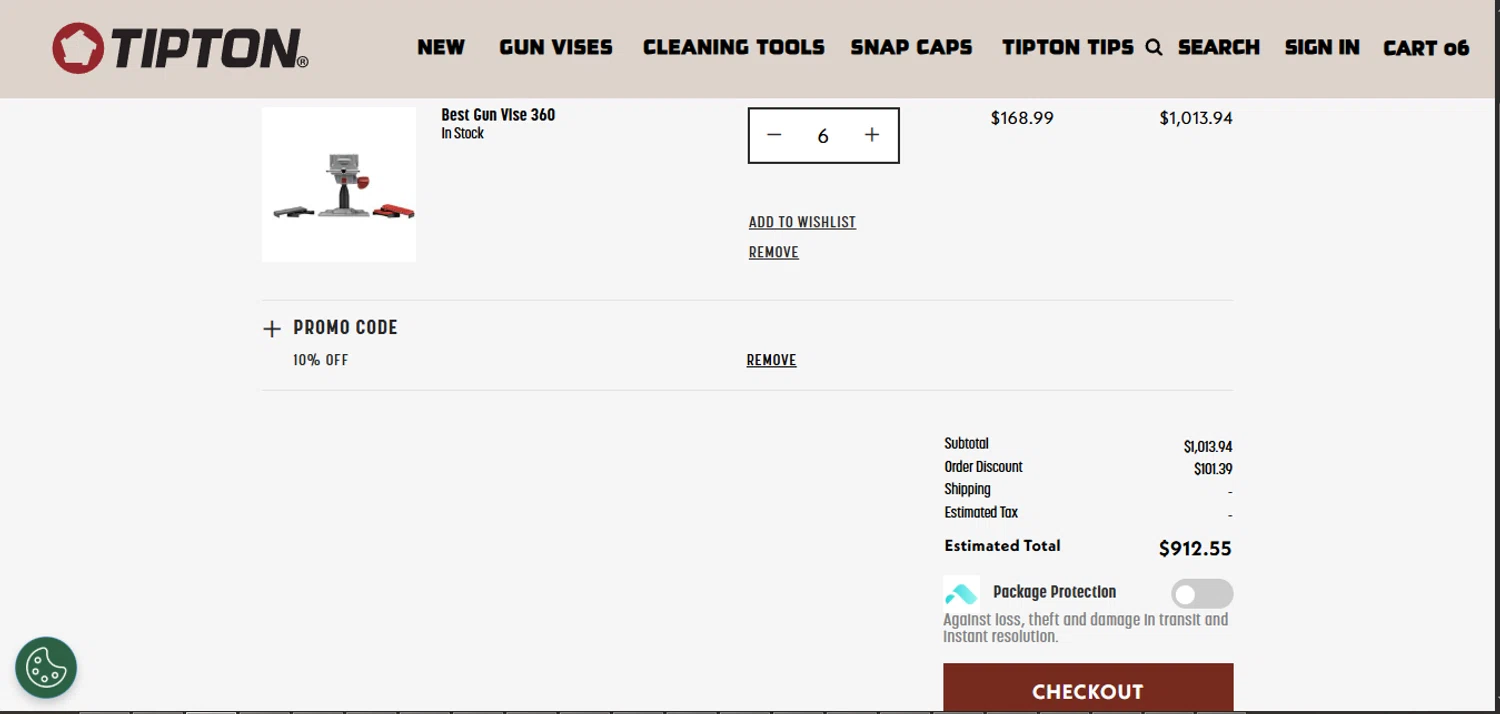This screenshot has width=1500, height=714.
Task: Click the Search label in the header
Action: coord(1219,47)
